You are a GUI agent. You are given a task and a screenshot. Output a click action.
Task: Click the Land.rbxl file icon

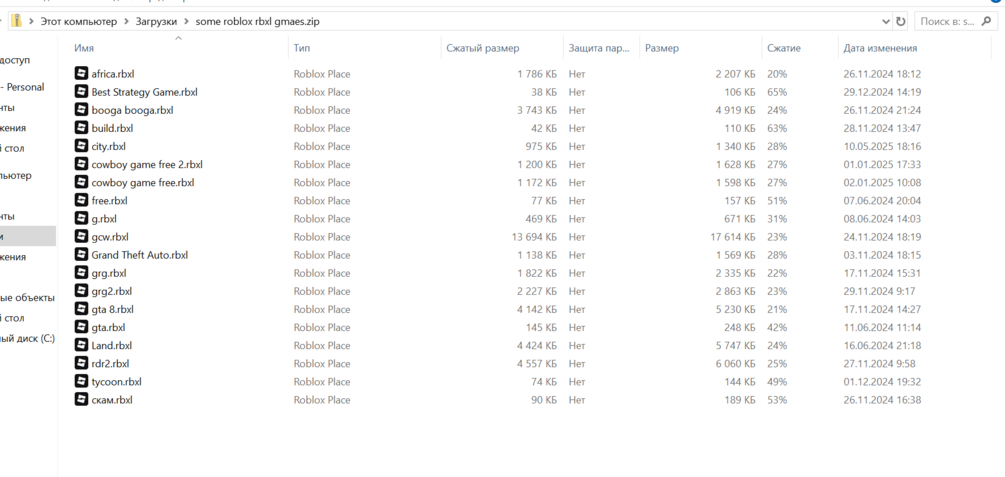coord(81,345)
